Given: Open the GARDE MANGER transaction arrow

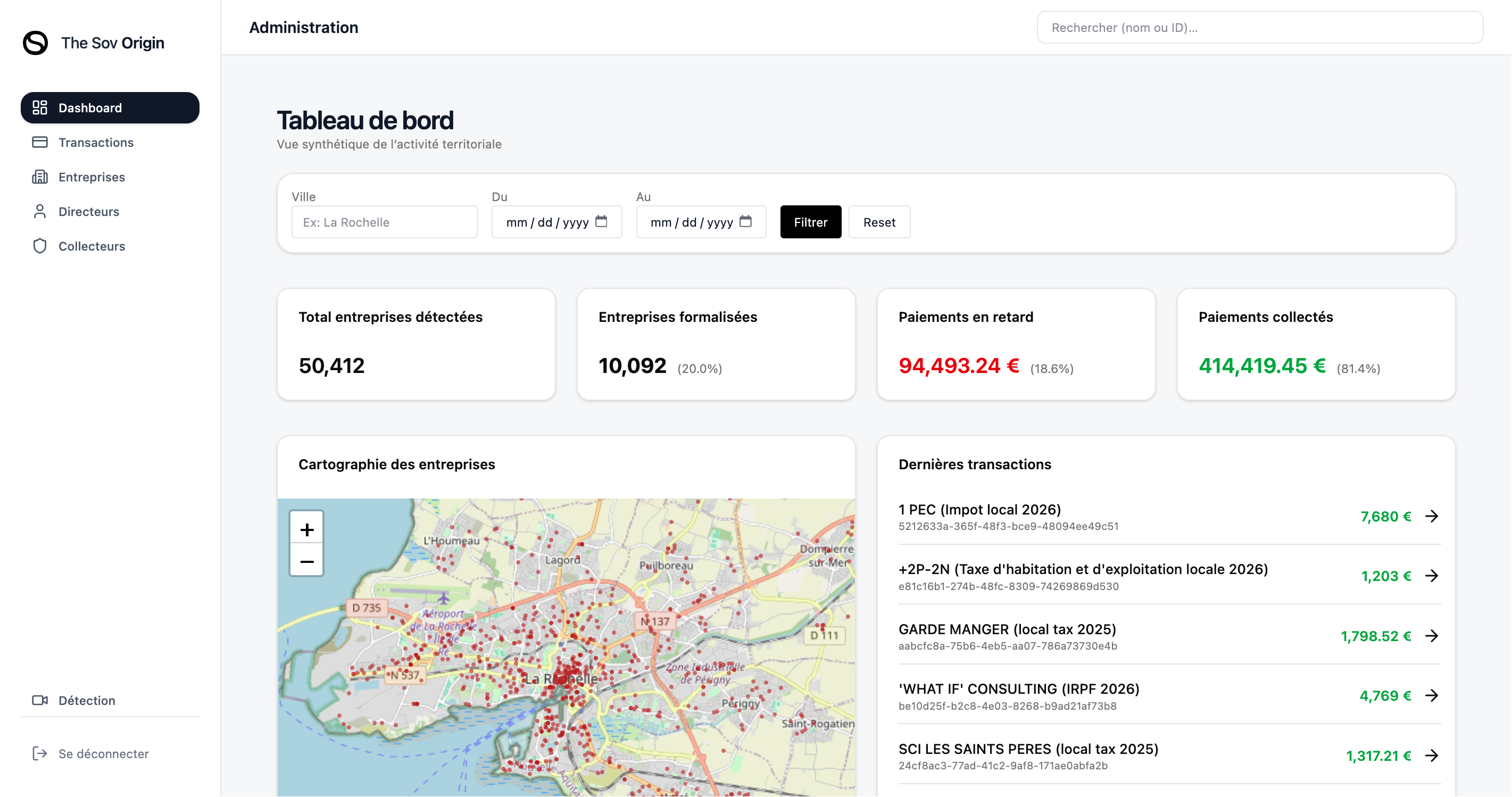Looking at the screenshot, I should (x=1432, y=636).
